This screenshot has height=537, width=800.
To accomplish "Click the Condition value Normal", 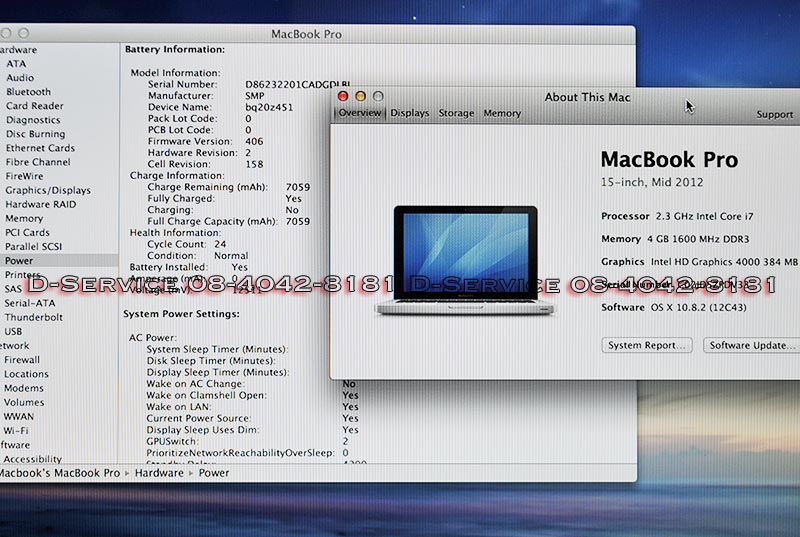I will tap(231, 255).
